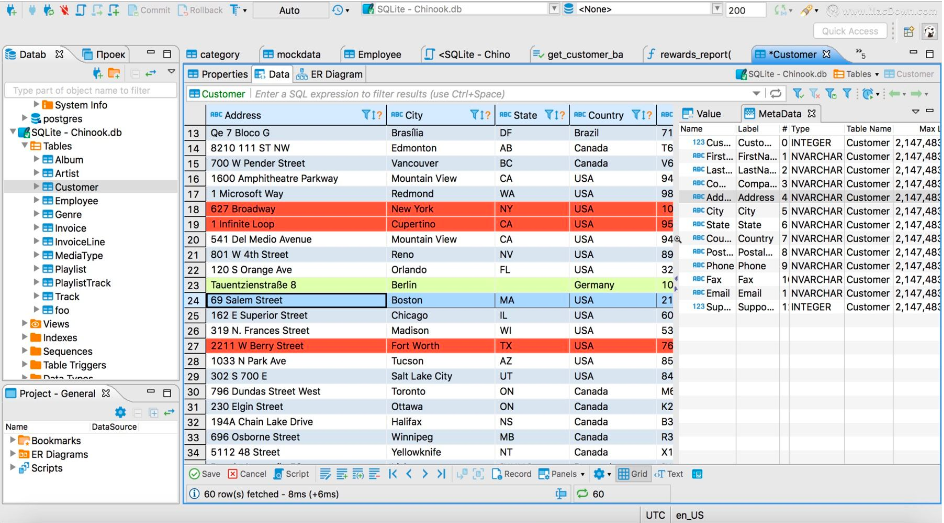944x523 pixels.
Task: Click the new connection plug icon
Action: tap(11, 10)
